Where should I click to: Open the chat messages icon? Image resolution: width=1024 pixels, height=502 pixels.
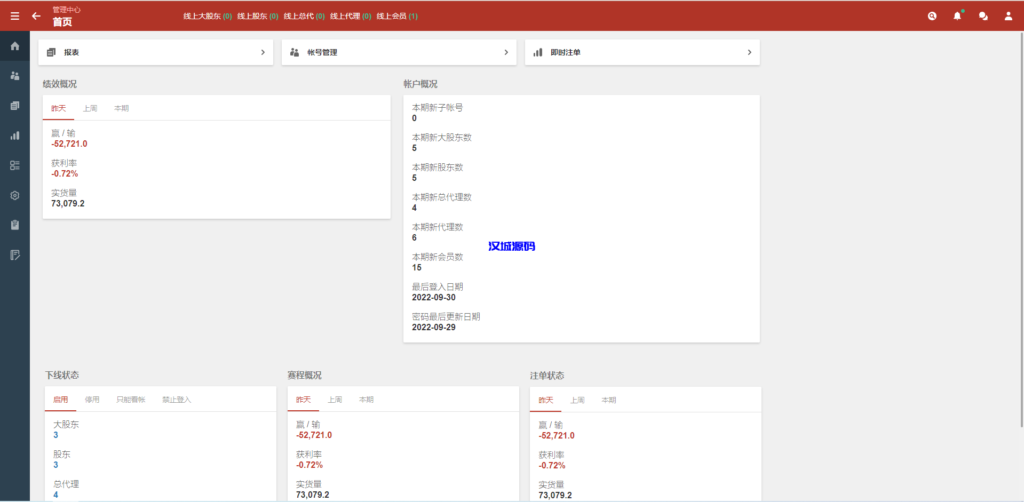(x=983, y=16)
